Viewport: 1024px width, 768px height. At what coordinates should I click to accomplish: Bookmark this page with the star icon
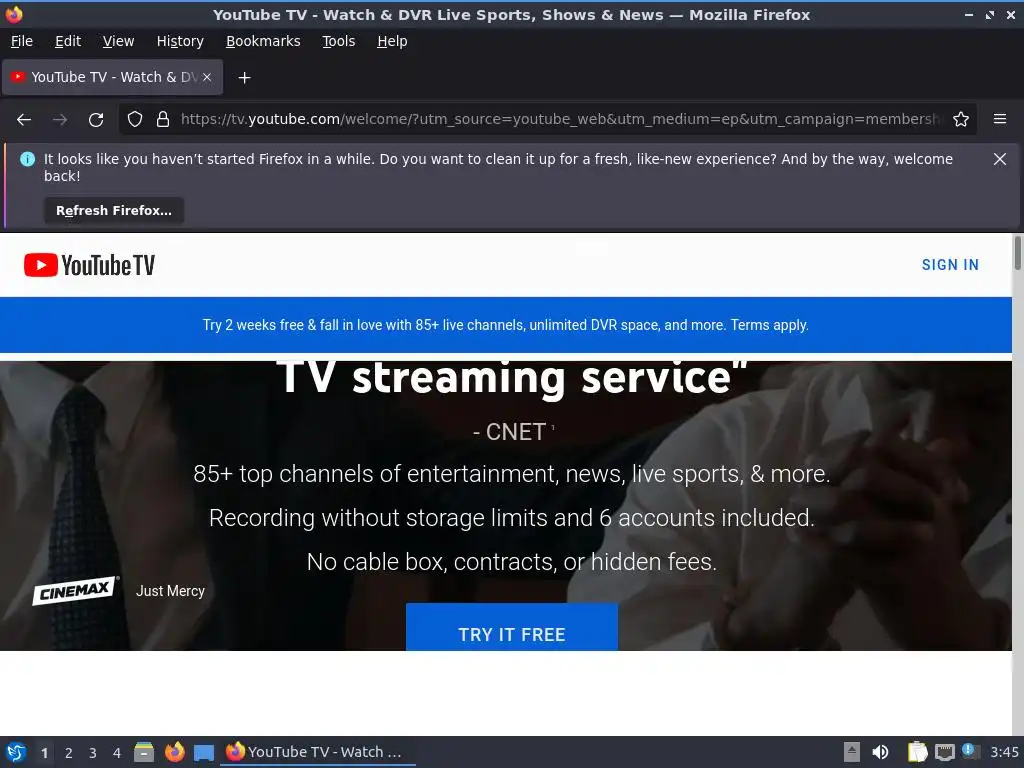[961, 119]
